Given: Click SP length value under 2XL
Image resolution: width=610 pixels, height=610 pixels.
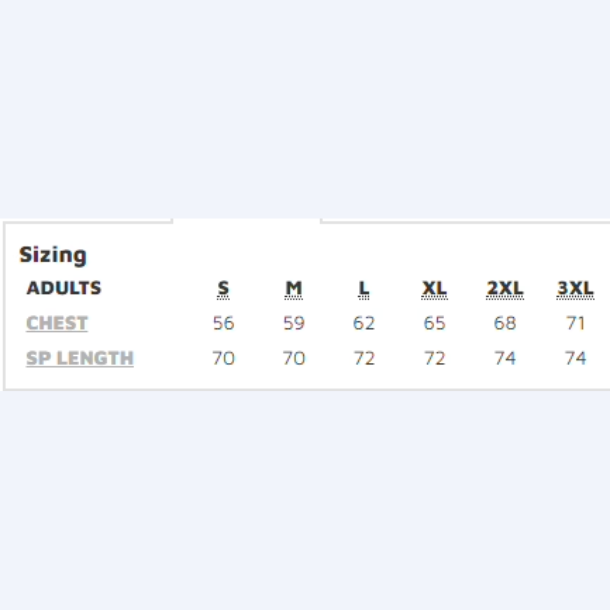Looking at the screenshot, I should (x=505, y=358).
